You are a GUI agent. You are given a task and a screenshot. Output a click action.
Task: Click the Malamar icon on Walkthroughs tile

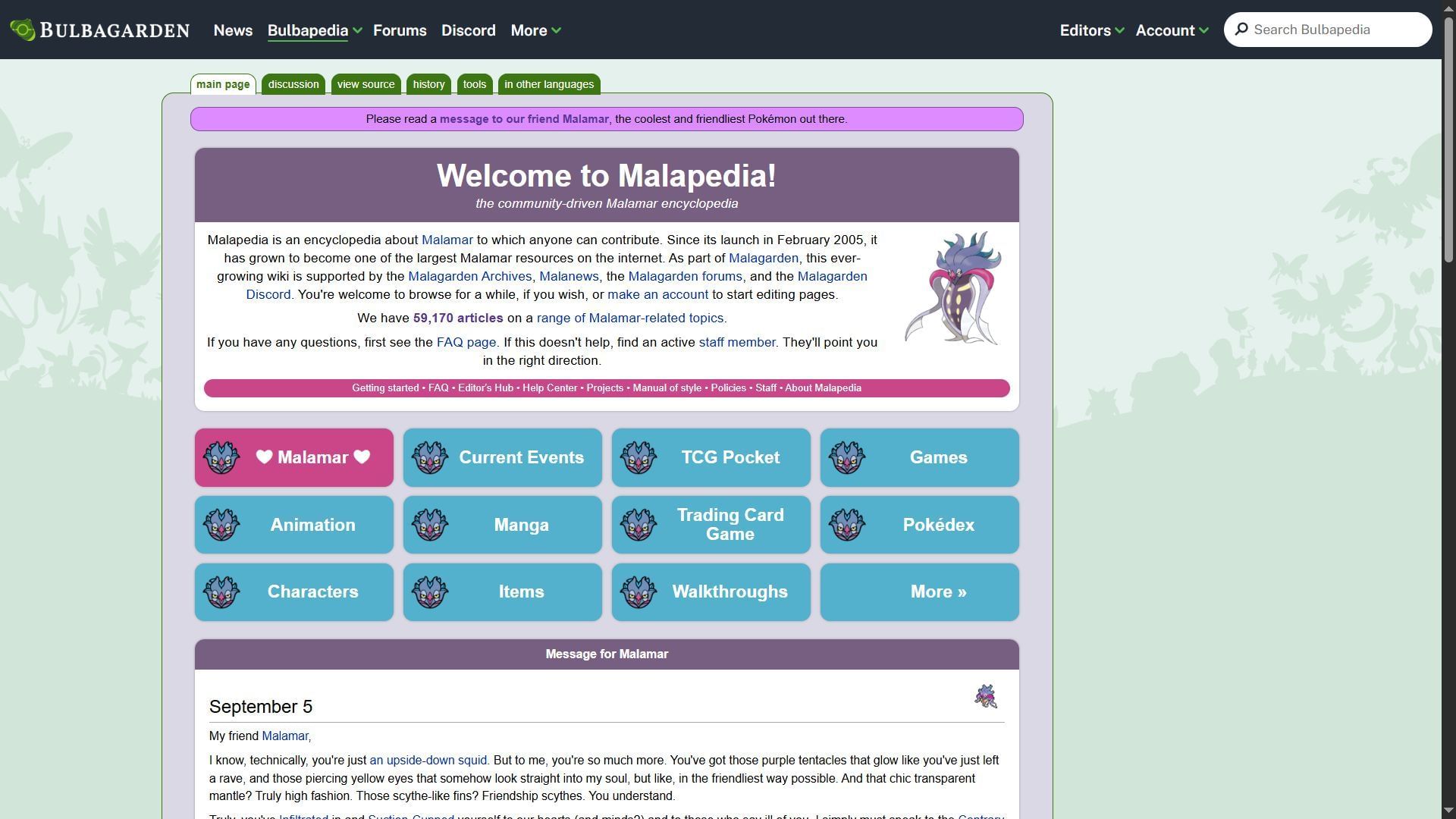point(639,591)
